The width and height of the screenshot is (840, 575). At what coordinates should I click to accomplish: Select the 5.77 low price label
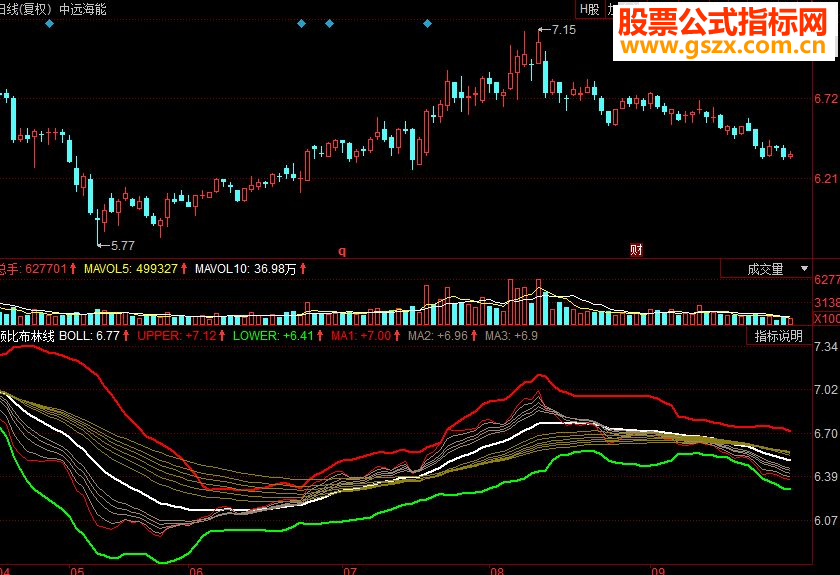coord(123,246)
